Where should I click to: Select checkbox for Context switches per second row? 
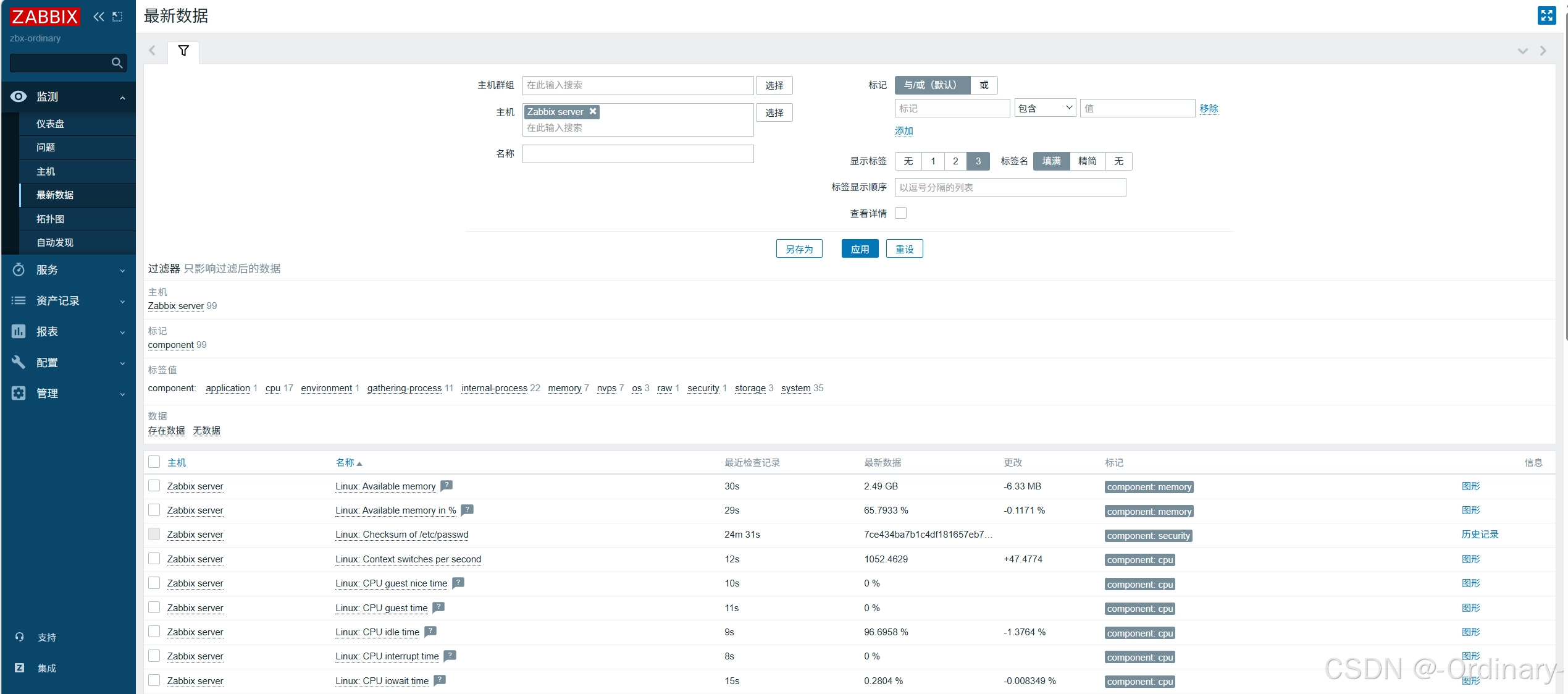154,559
